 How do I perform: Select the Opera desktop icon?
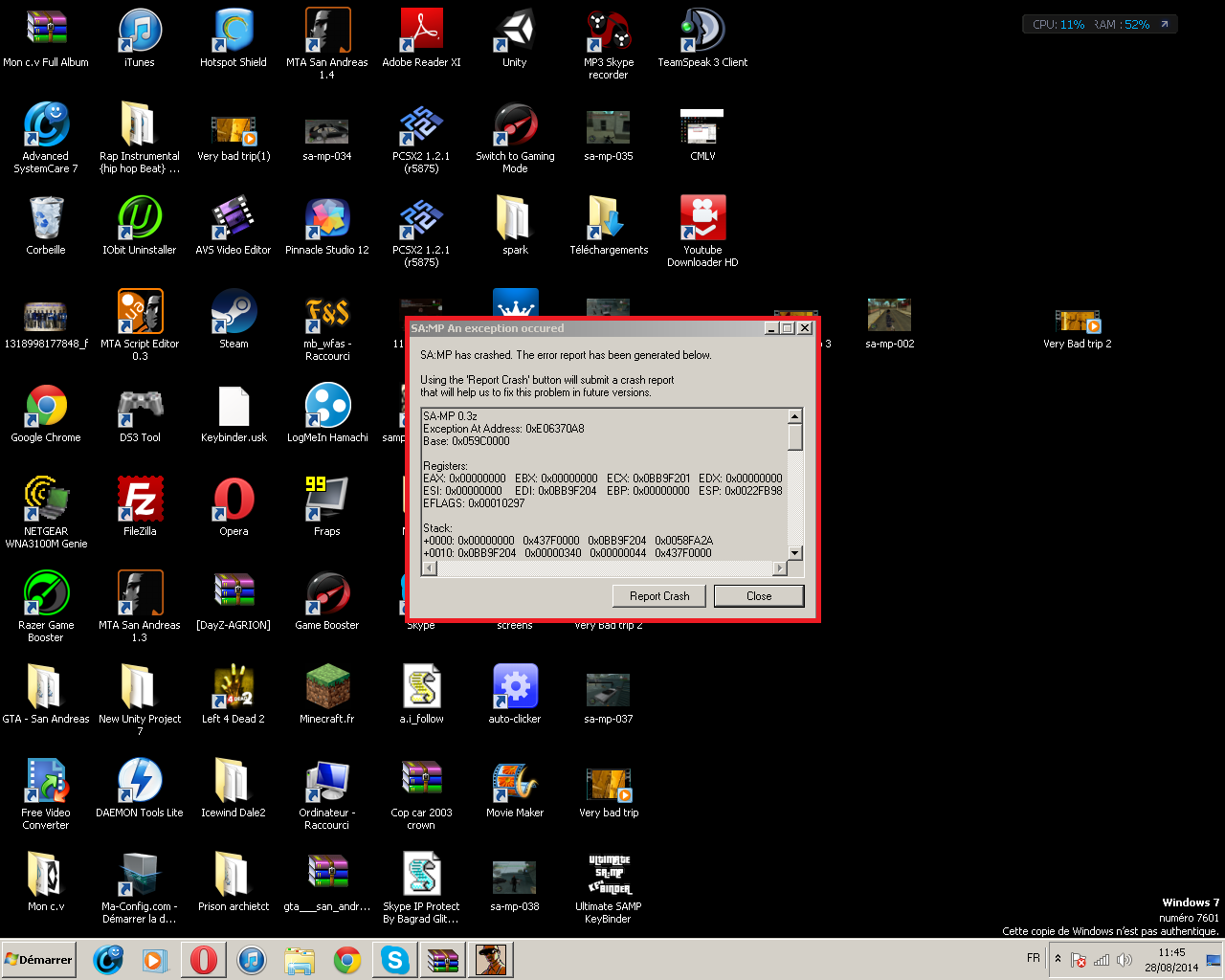[x=234, y=507]
